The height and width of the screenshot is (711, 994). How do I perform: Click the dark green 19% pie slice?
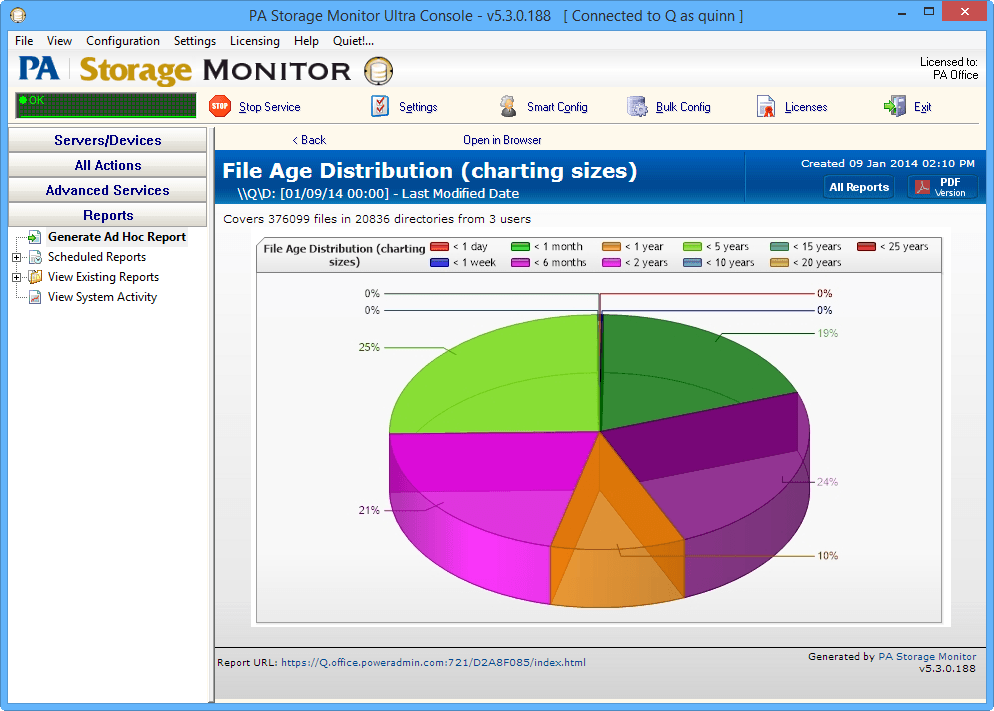pyautogui.click(x=672, y=374)
